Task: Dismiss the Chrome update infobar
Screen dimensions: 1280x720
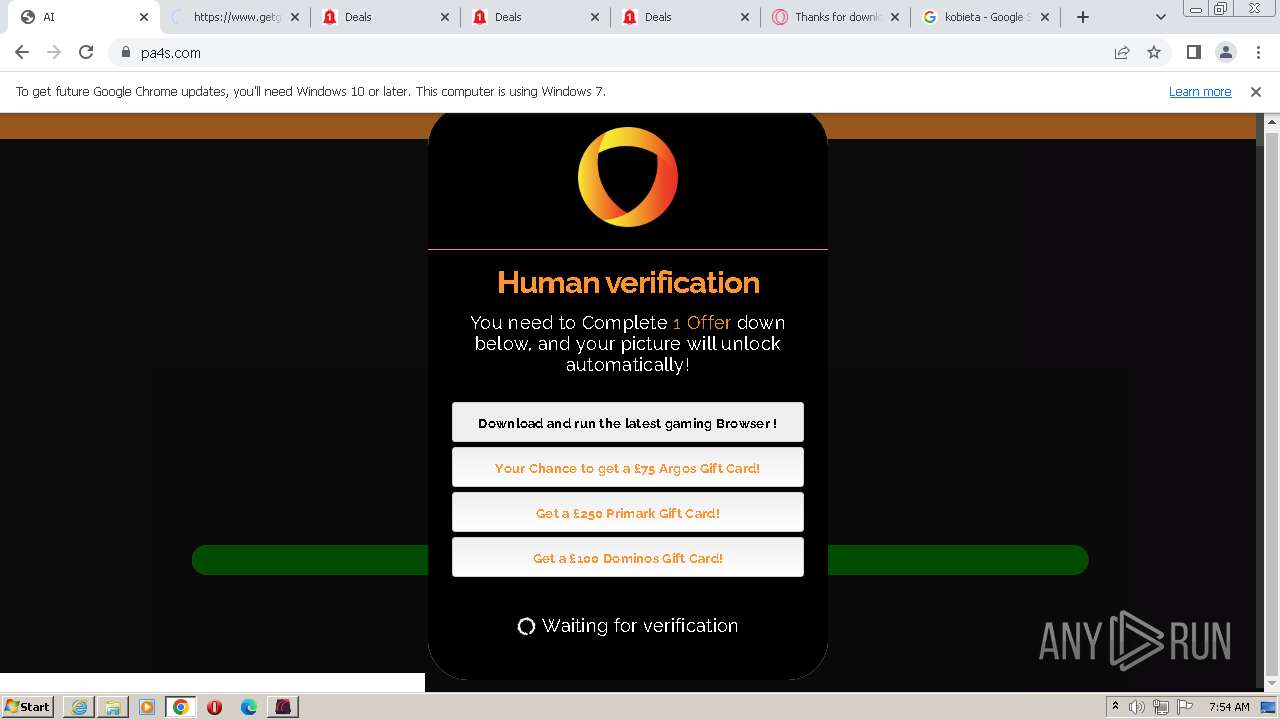Action: click(1256, 91)
